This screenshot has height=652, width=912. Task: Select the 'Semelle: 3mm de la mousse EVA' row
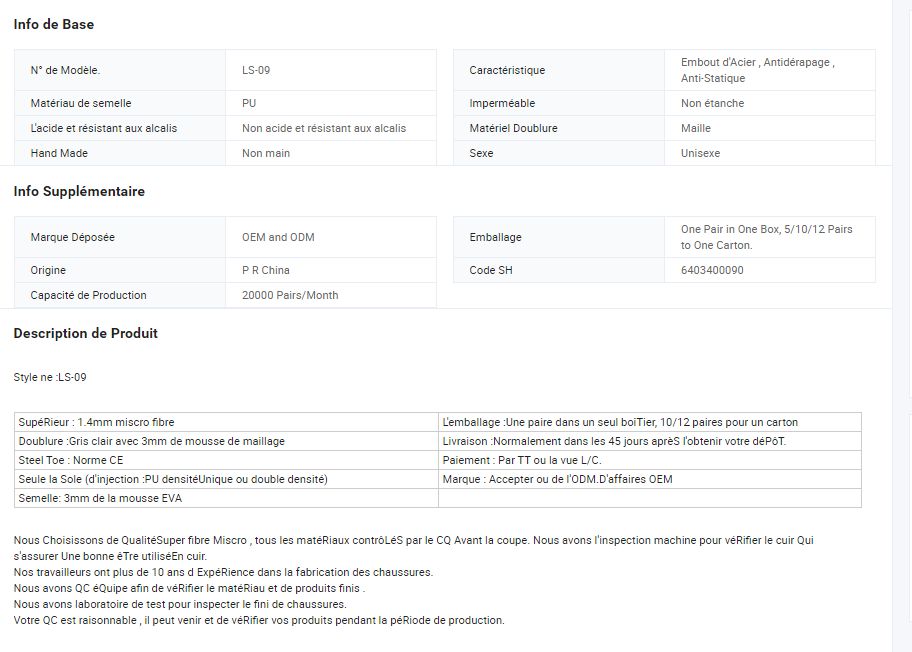click(x=100, y=498)
